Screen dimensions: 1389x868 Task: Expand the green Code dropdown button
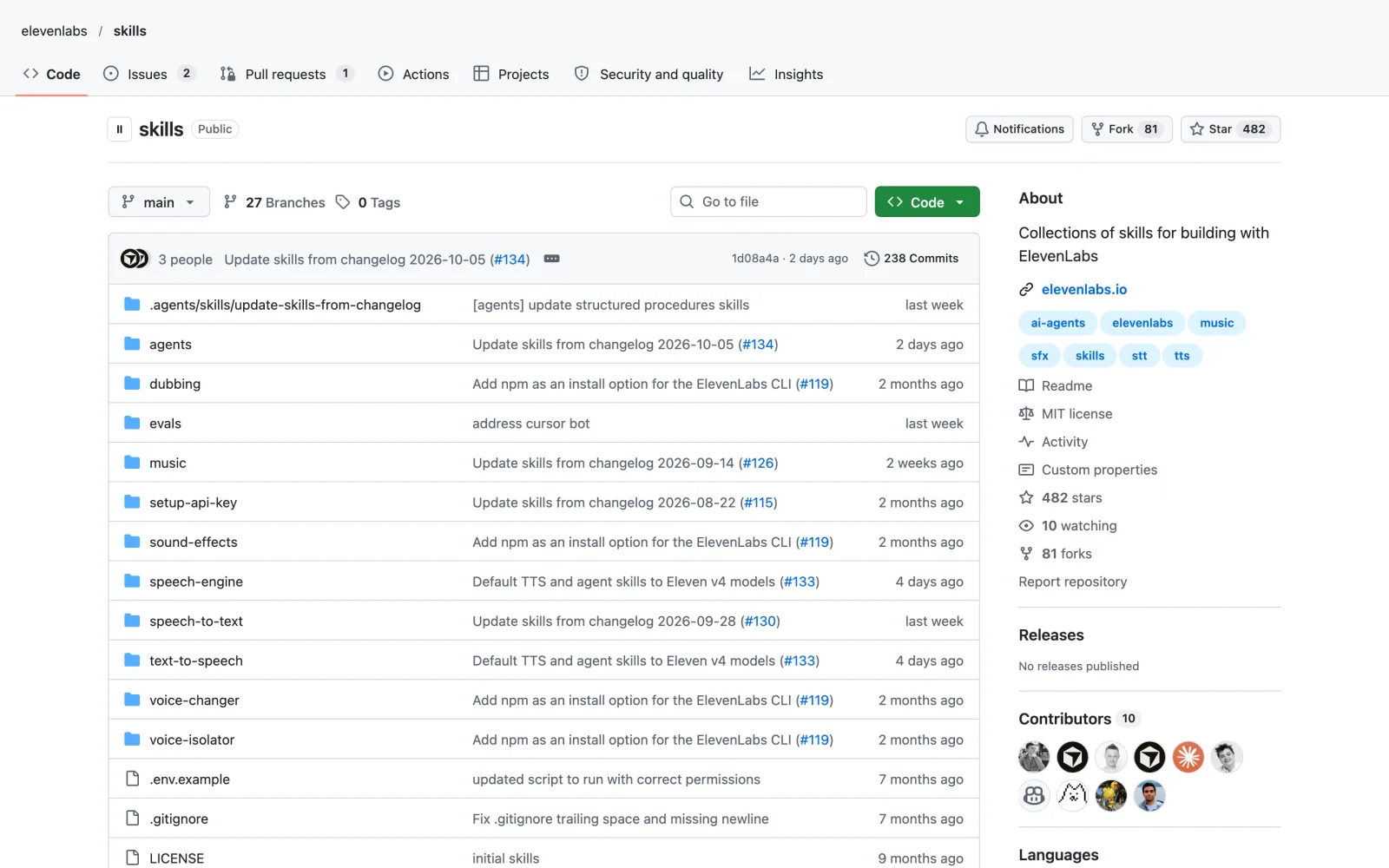coord(927,202)
